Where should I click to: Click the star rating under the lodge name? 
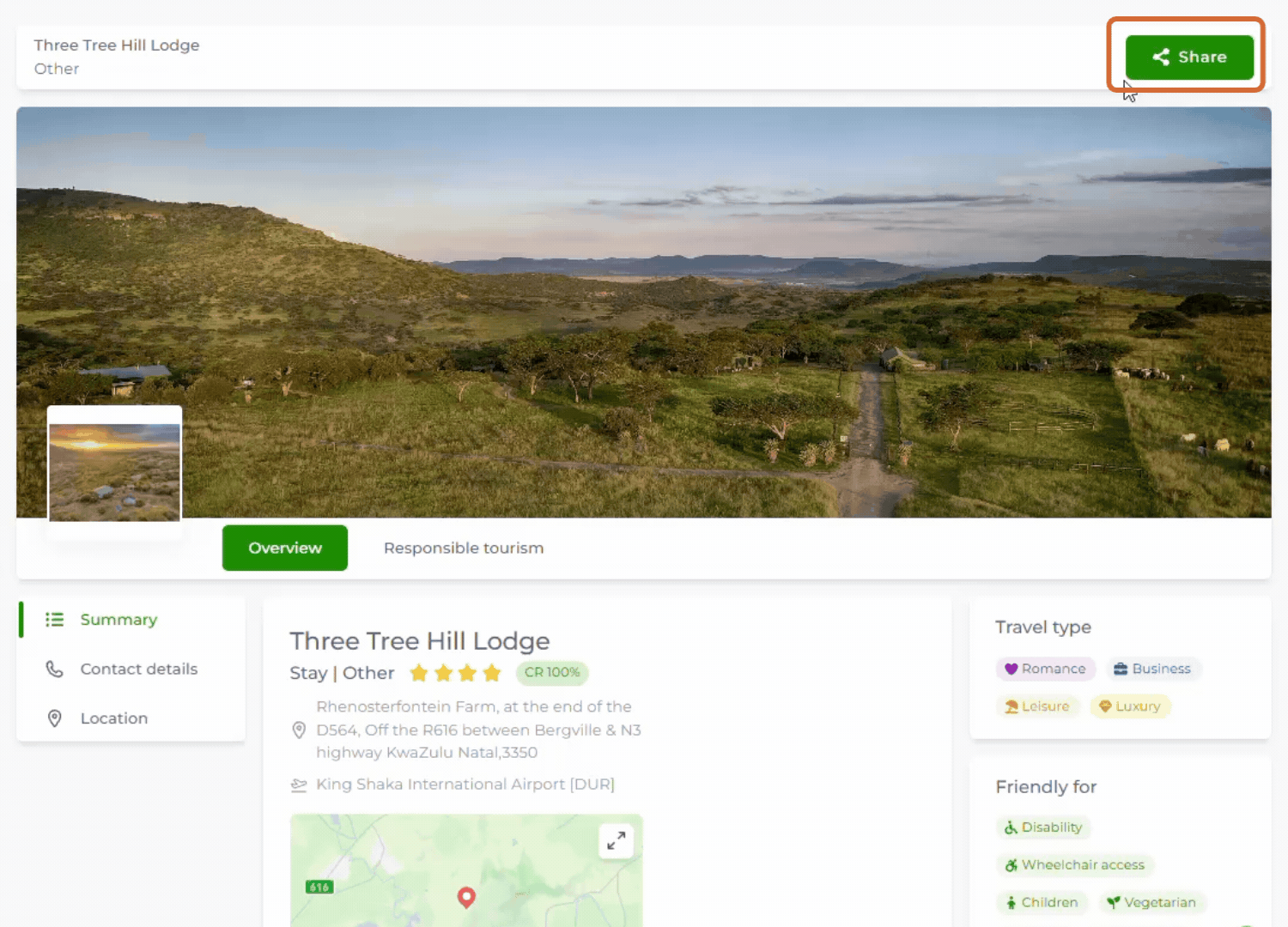click(455, 673)
